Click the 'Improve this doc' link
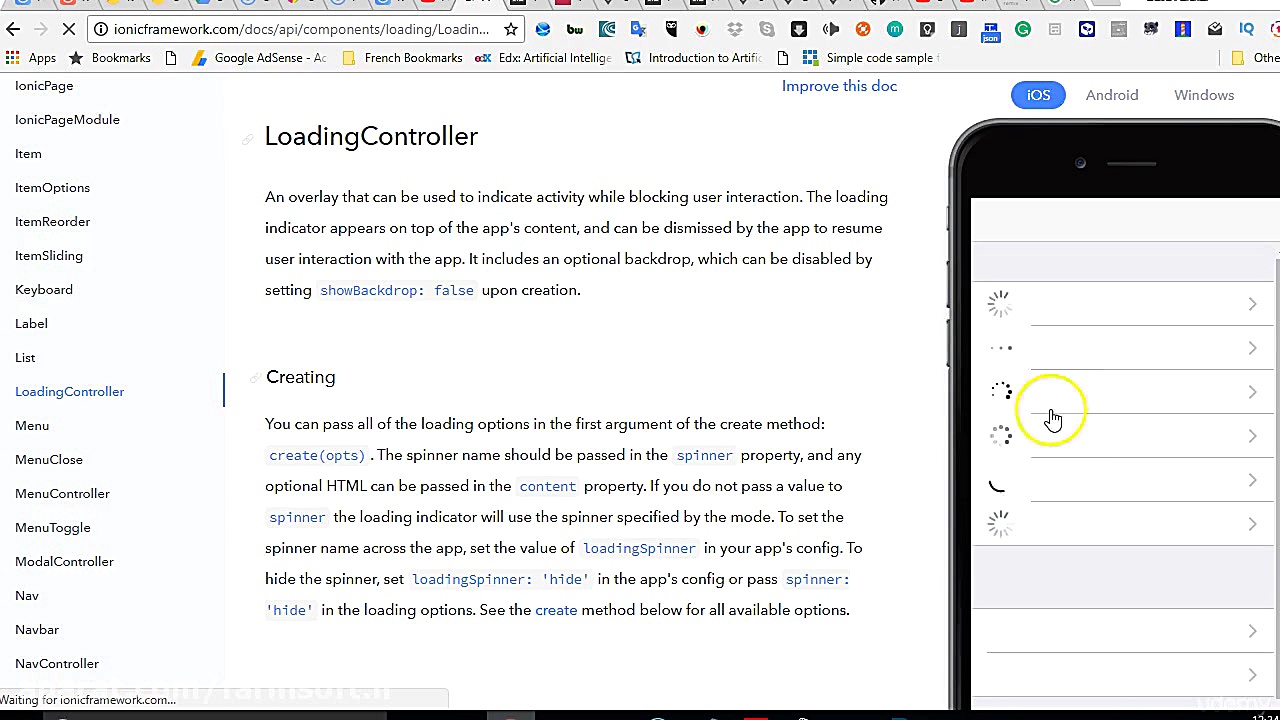This screenshot has height=720, width=1280. (839, 86)
